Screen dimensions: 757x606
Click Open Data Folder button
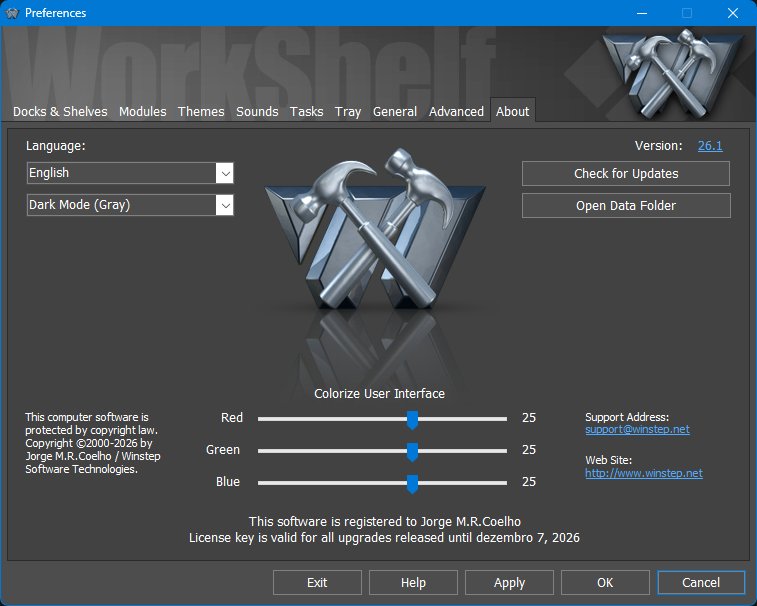tap(626, 206)
